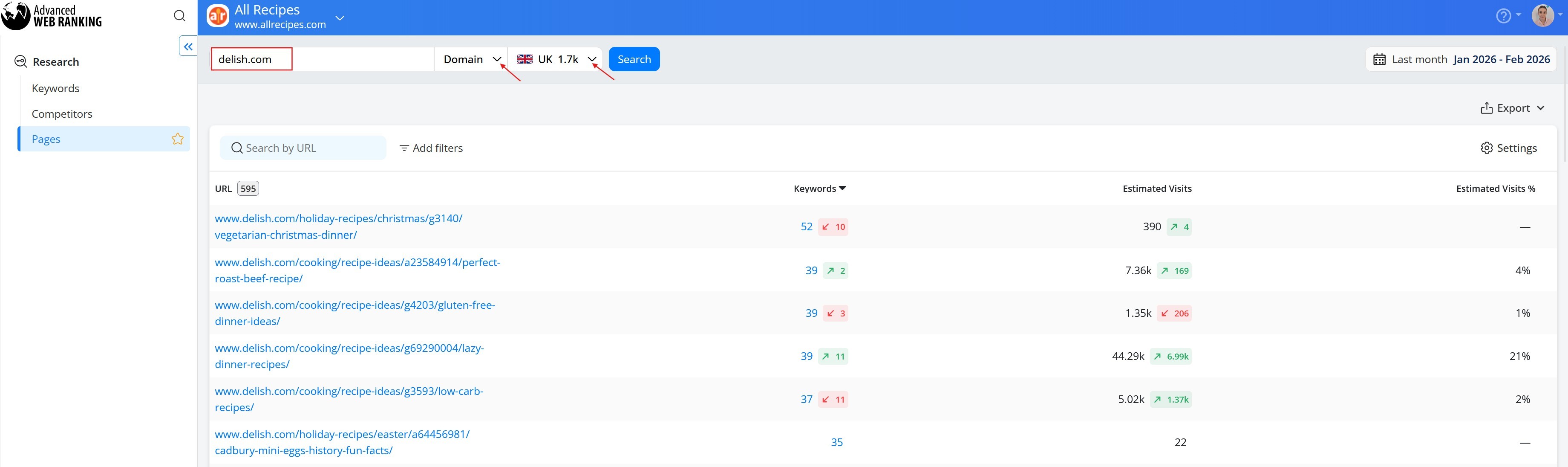Click the Research section icon
The width and height of the screenshot is (1568, 467).
[x=21, y=61]
